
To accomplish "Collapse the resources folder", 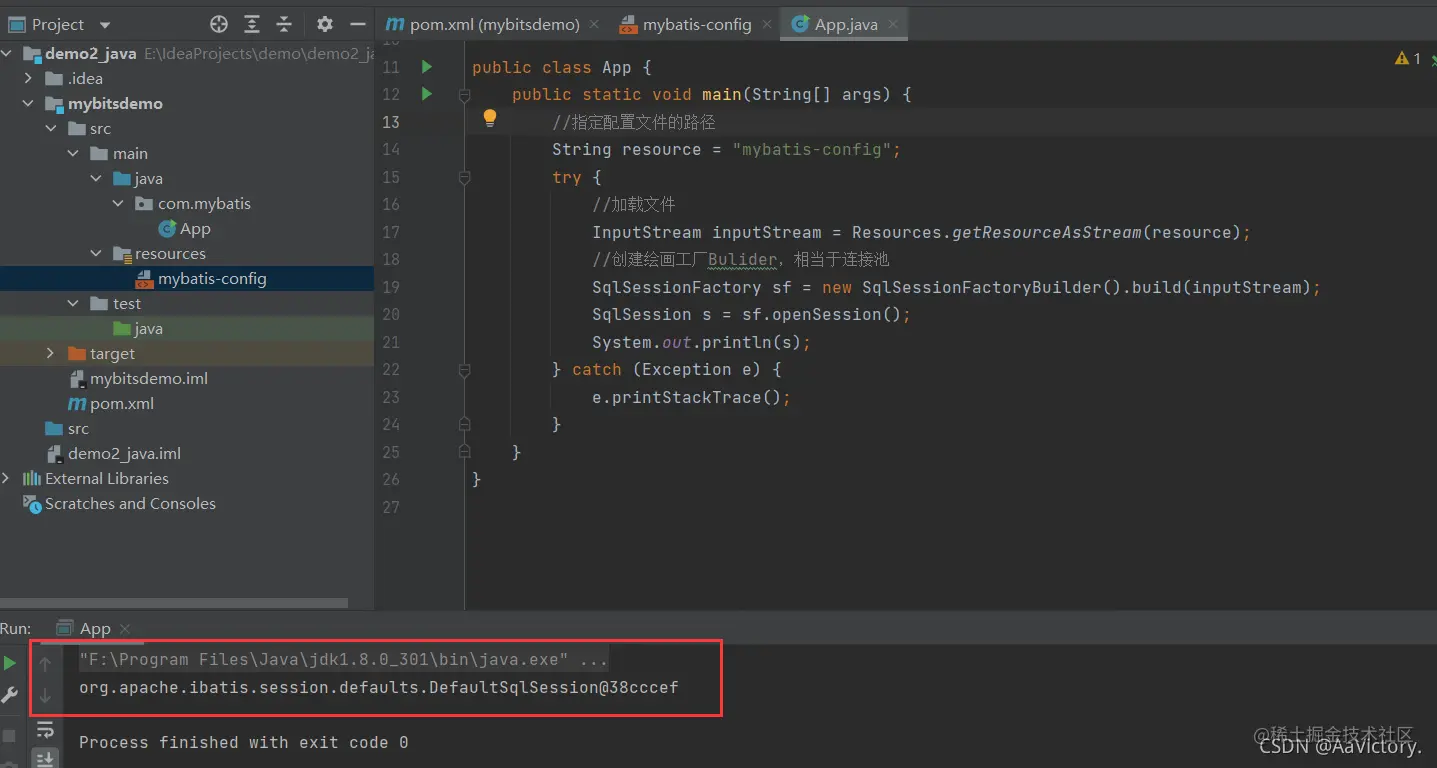I will click(96, 254).
